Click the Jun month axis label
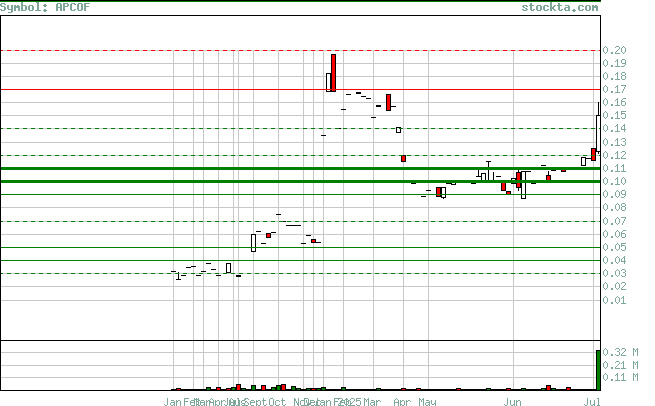 (513, 402)
